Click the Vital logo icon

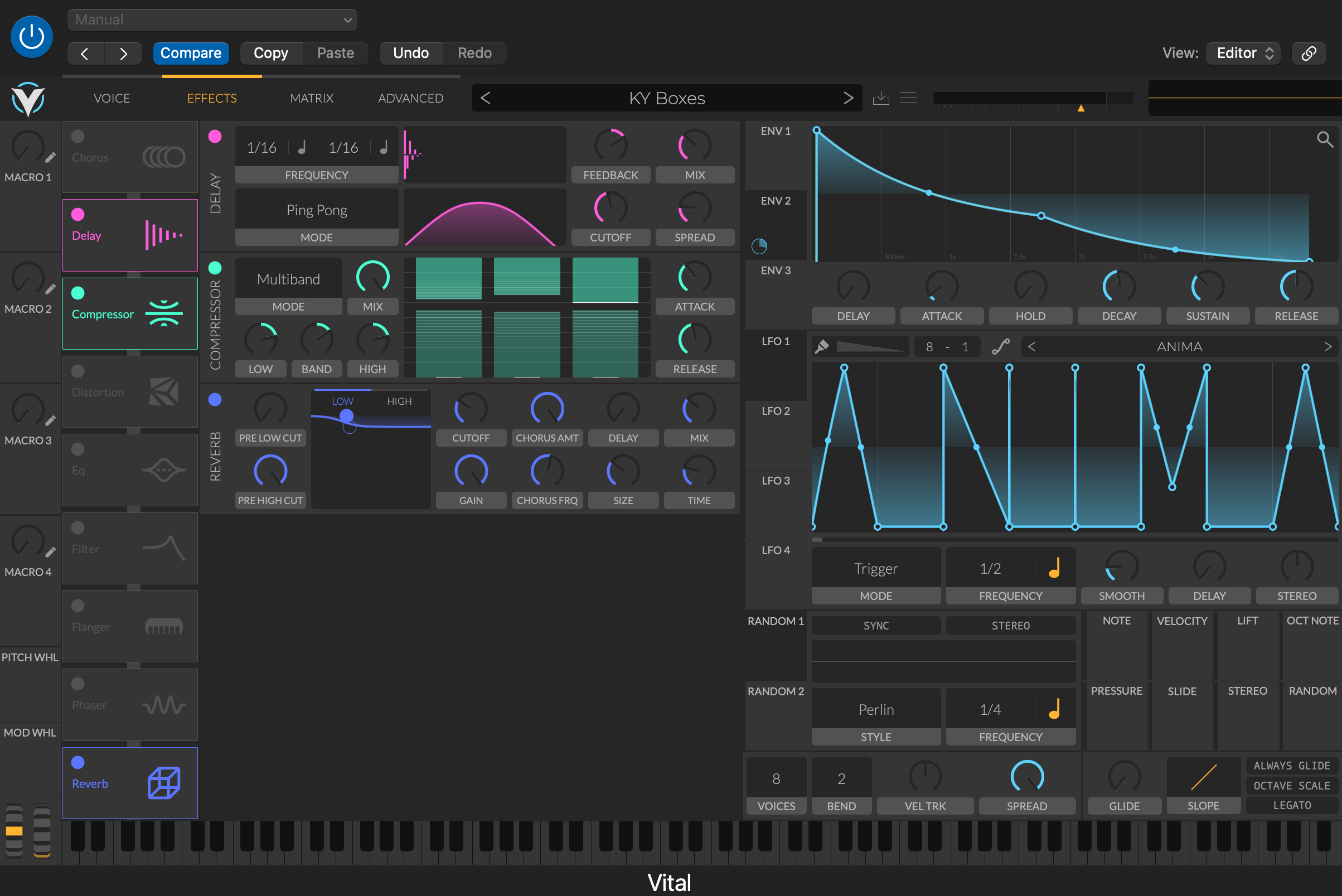[28, 99]
